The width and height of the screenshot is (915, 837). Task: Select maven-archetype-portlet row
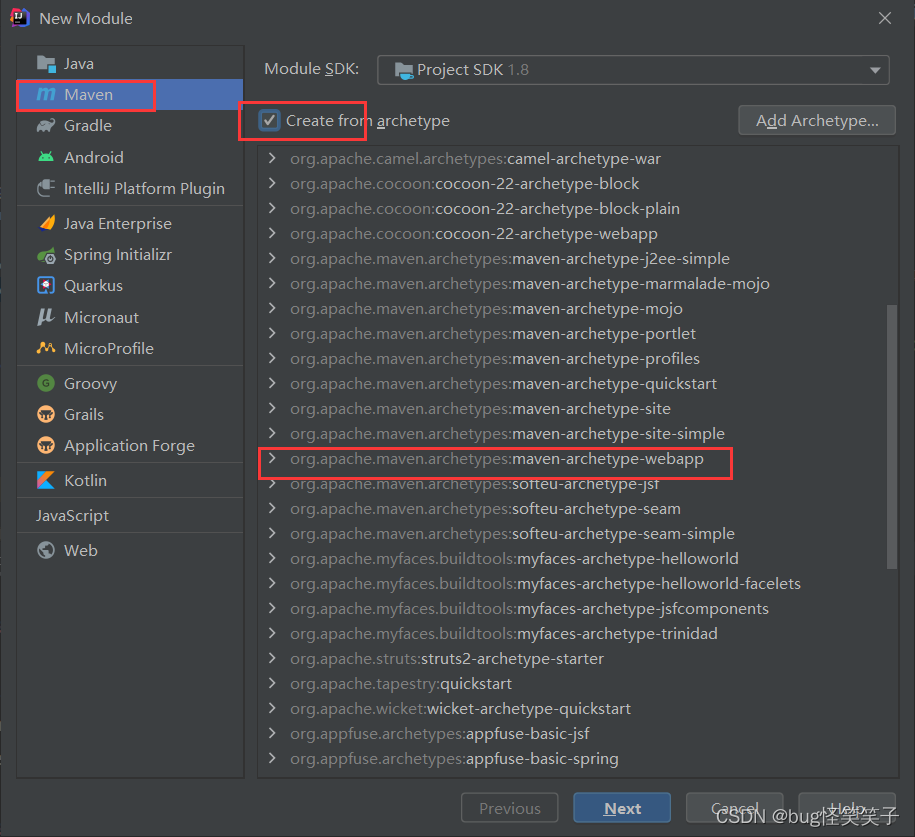pos(578,334)
